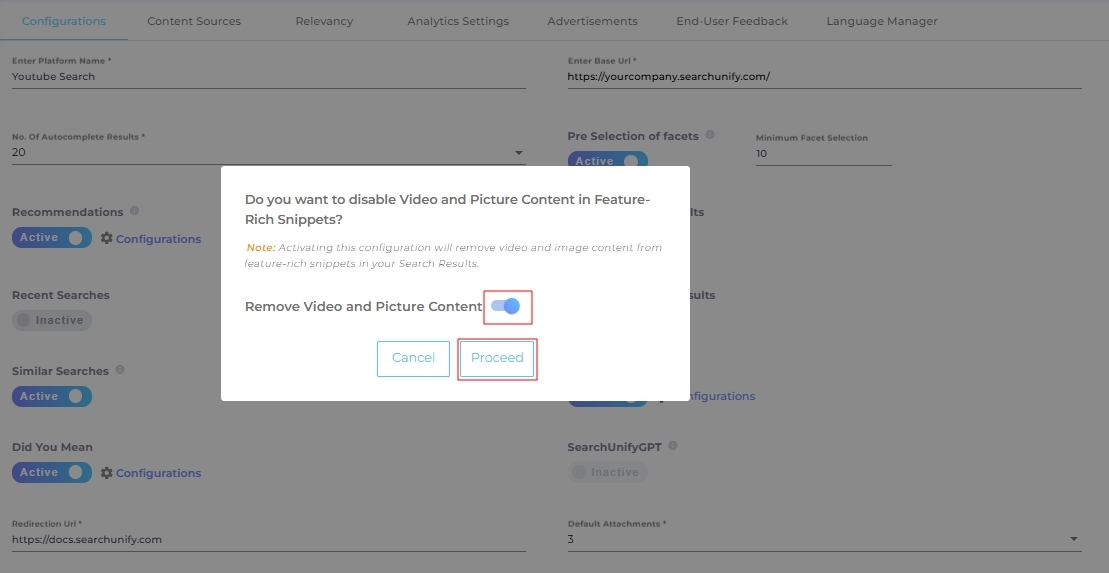Toggle the Recent Searches Inactive switch
This screenshot has height=573, width=1109.
pos(52,320)
